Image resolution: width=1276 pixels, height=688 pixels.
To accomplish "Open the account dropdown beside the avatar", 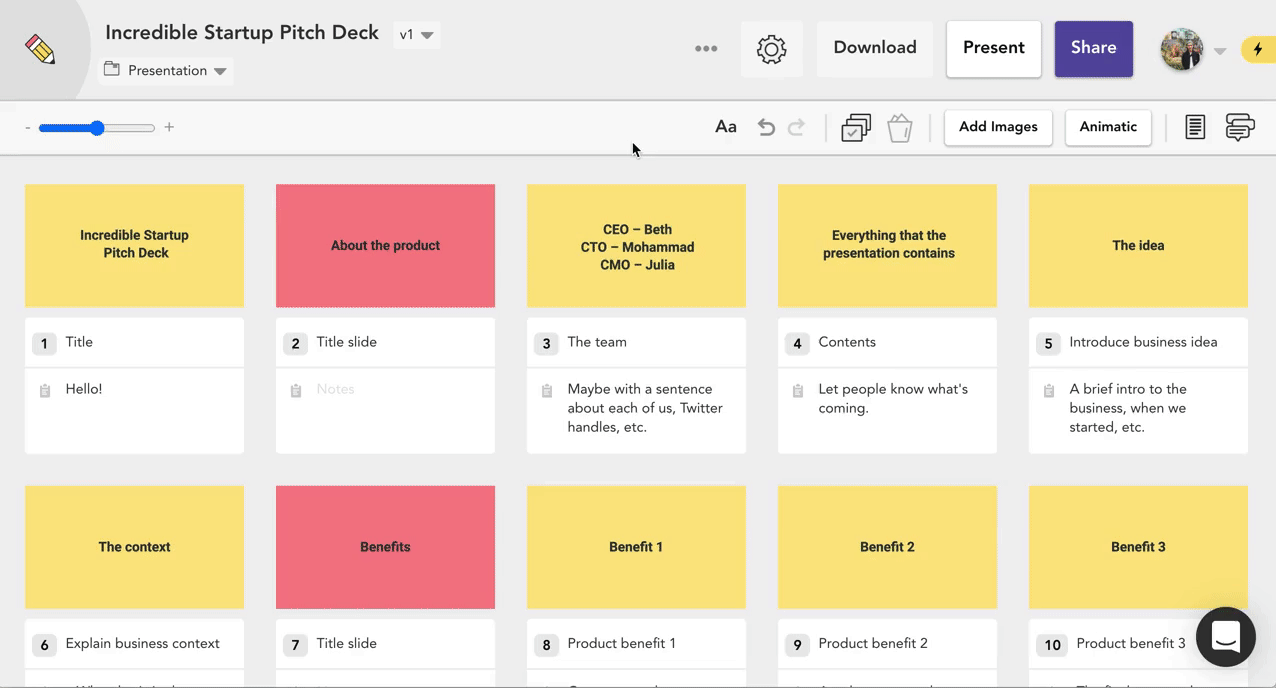I will [1220, 48].
